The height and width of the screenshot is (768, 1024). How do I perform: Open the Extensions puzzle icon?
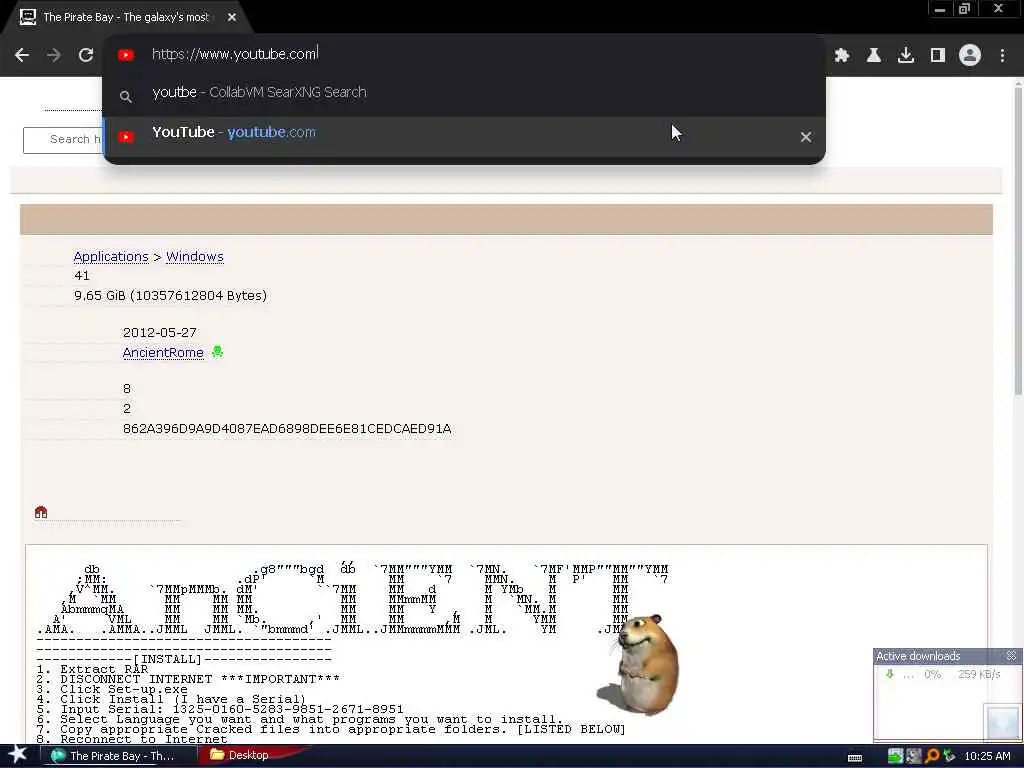point(842,56)
